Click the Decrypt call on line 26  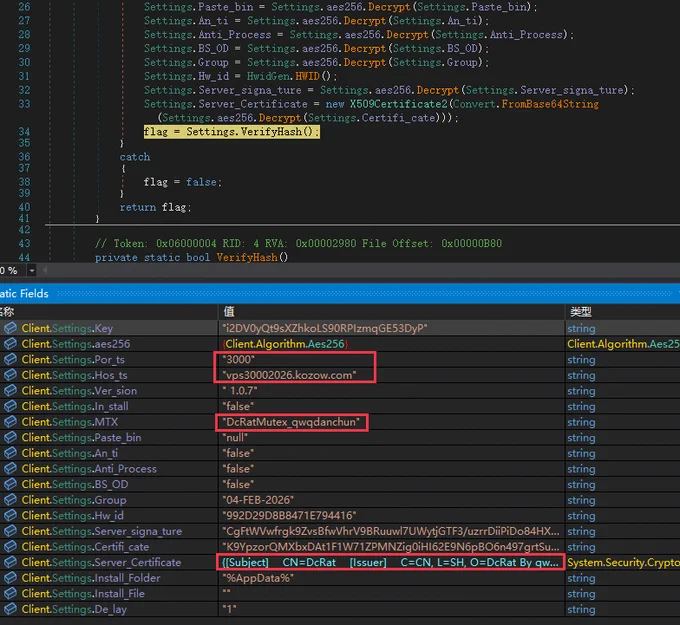[389, 7]
